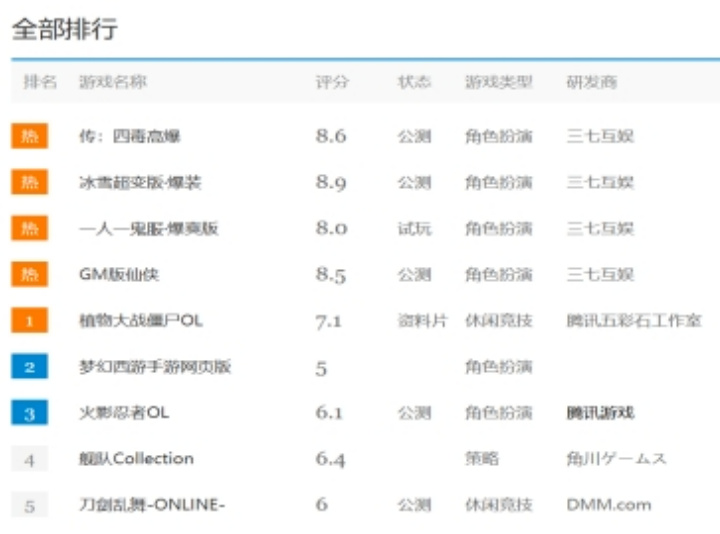Click the 策略 type for 舰队Collection
The height and width of the screenshot is (534, 720).
[x=481, y=459]
